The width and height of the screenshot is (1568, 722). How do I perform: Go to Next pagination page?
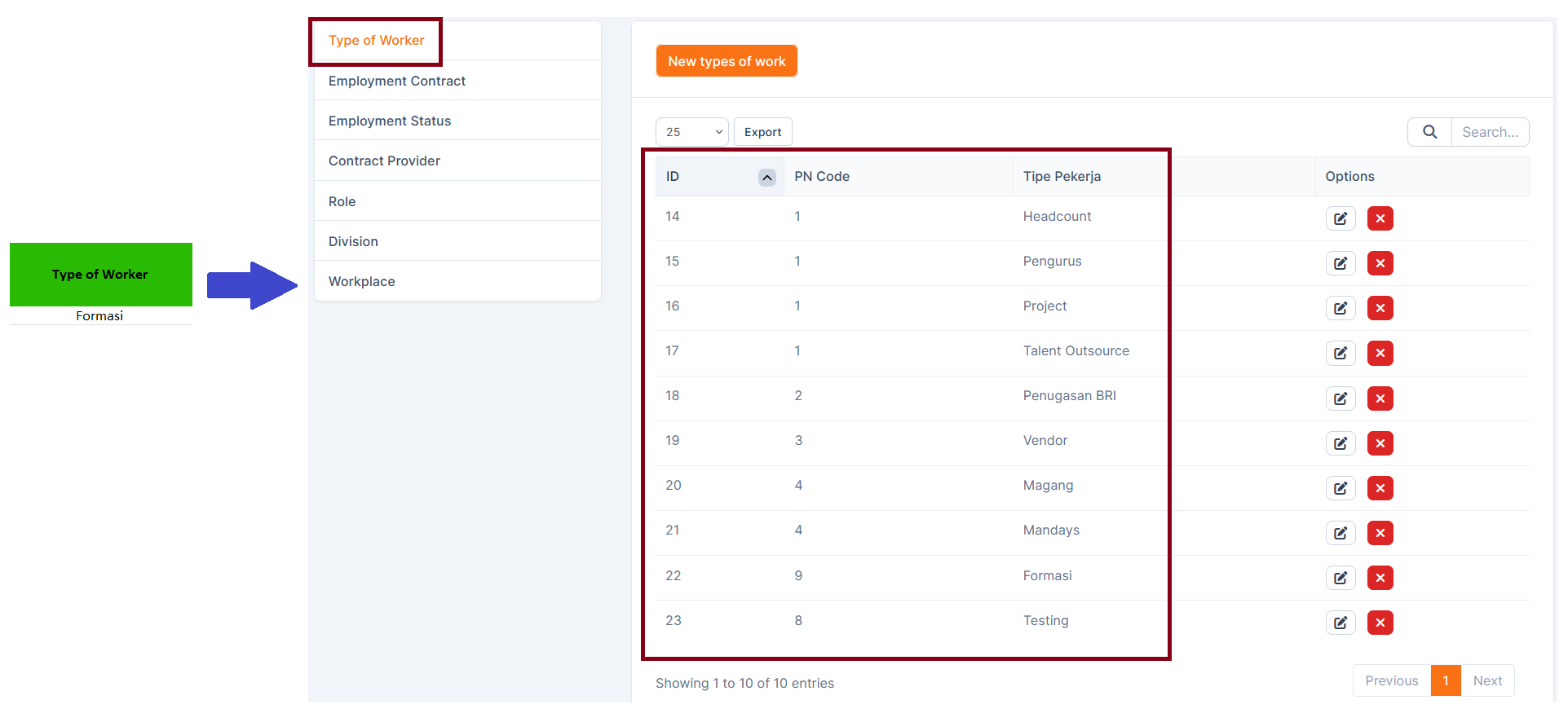tap(1486, 680)
